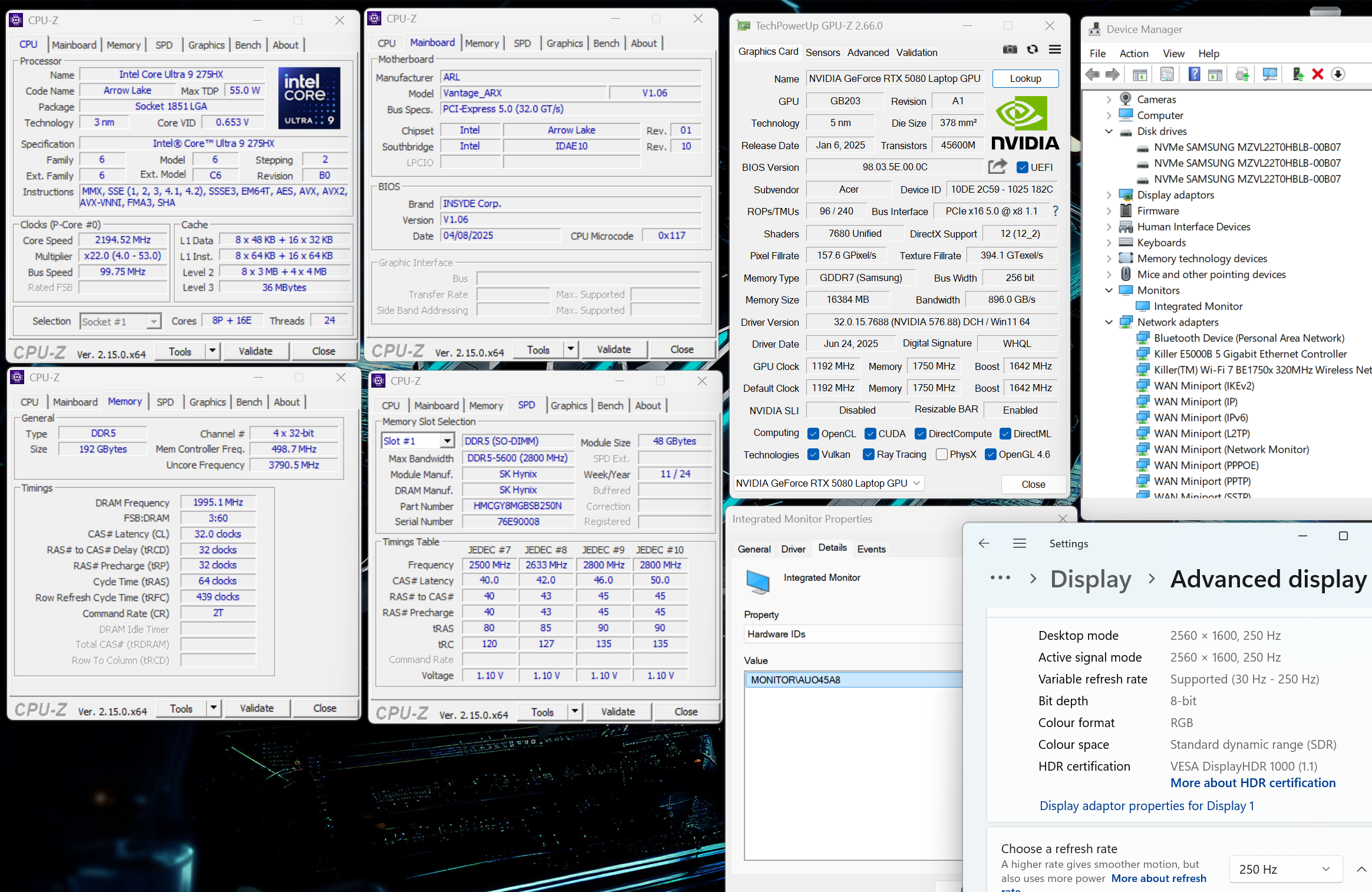Select MONITOR\AUO45A8 value row
The image size is (1372, 892).
tap(853, 680)
